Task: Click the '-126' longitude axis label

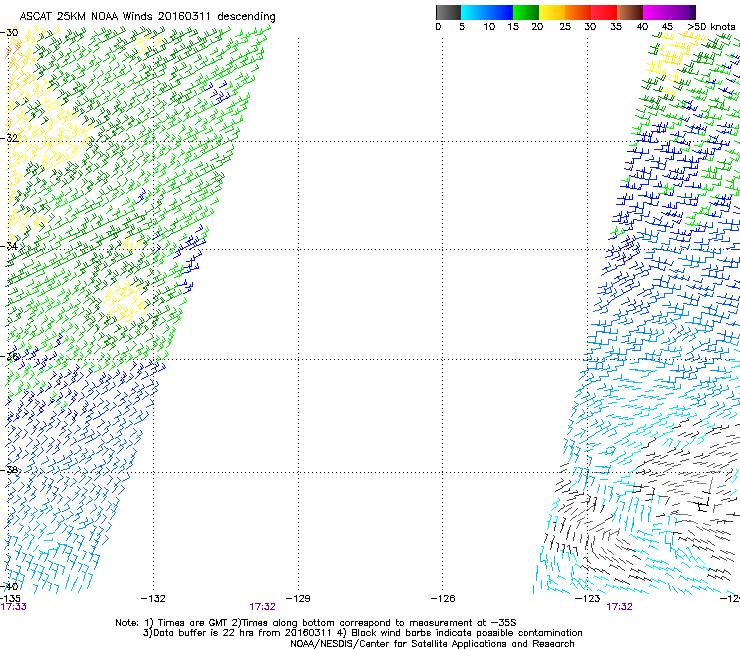Action: [x=443, y=599]
